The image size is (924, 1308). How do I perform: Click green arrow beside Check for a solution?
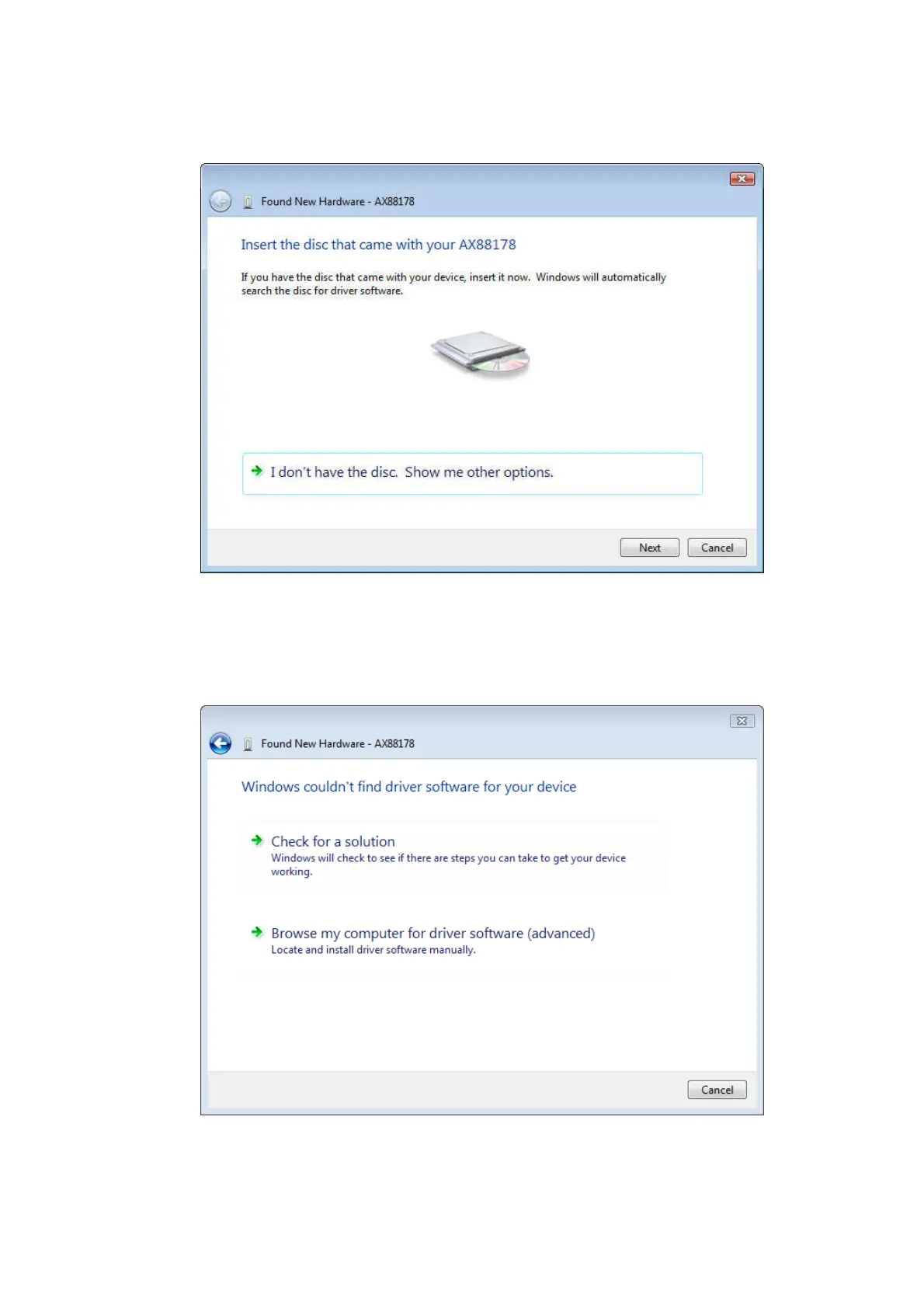pos(257,840)
